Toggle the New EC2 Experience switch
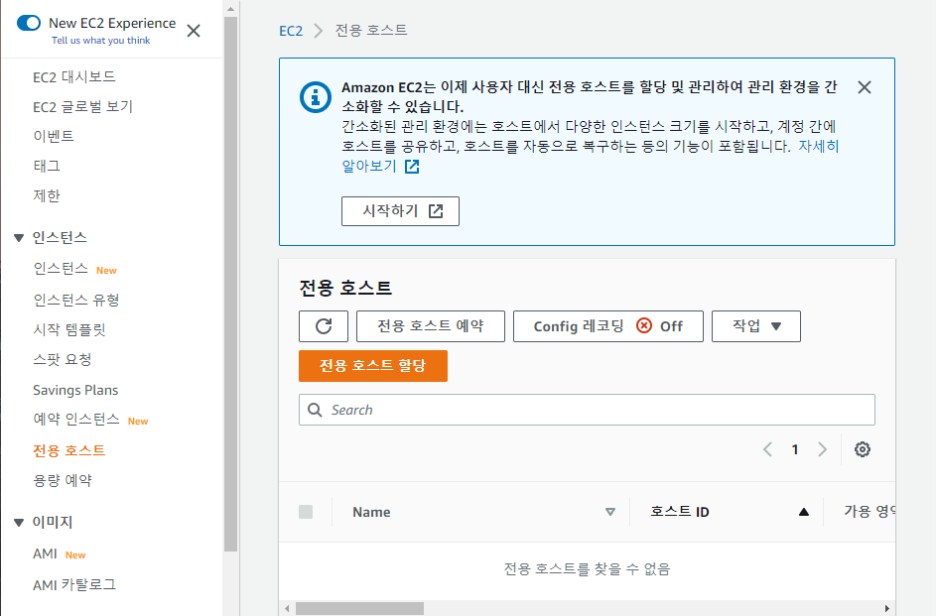936x616 pixels. (29, 23)
